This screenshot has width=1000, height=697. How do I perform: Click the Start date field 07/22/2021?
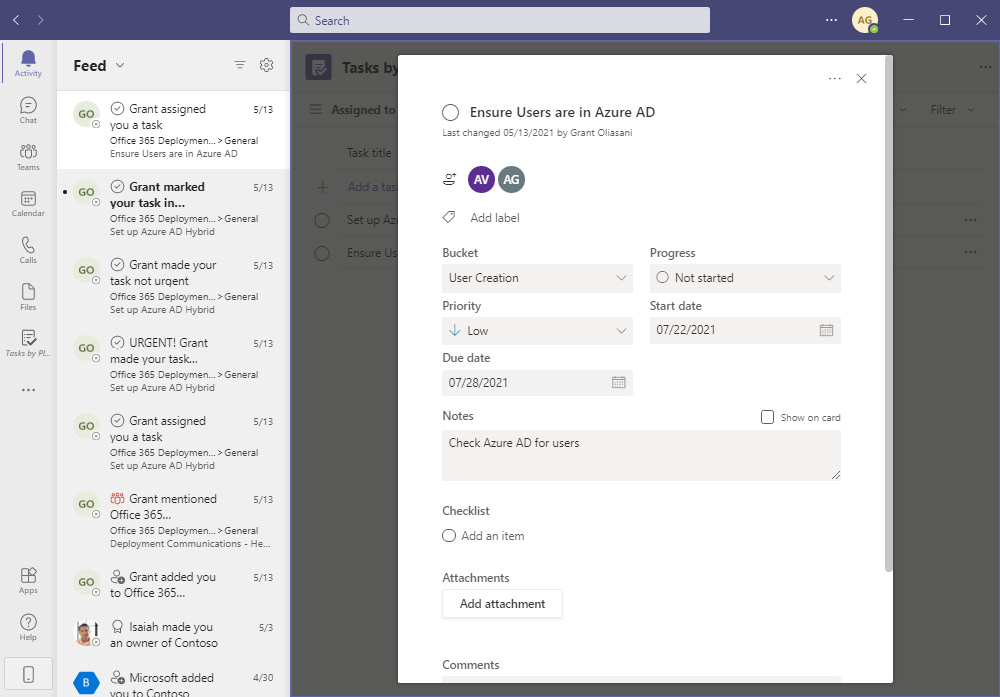coord(745,330)
